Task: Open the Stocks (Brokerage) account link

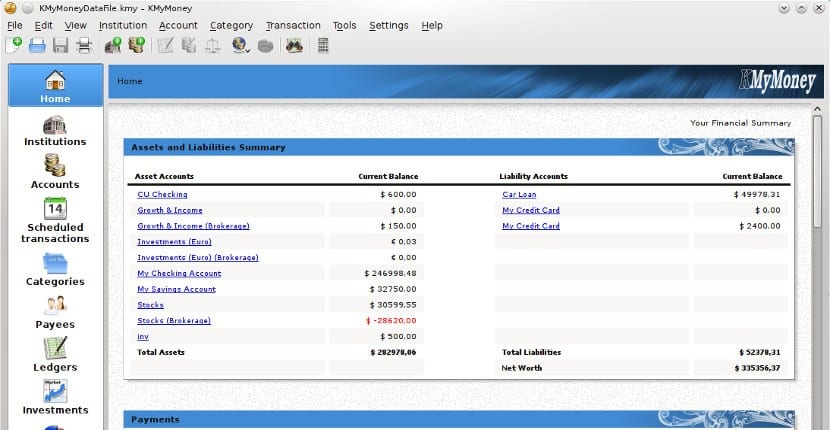Action: tap(174, 321)
